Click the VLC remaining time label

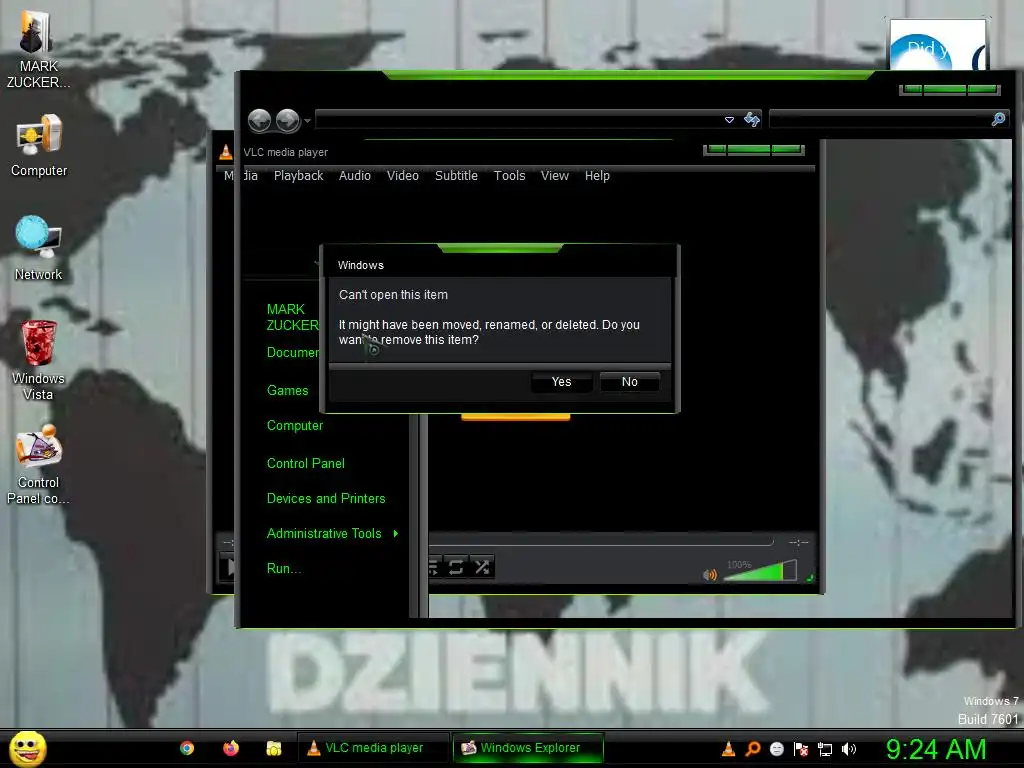798,542
